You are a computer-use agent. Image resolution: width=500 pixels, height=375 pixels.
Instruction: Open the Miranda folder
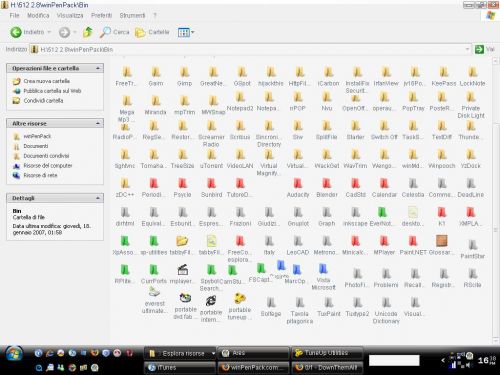155,105
